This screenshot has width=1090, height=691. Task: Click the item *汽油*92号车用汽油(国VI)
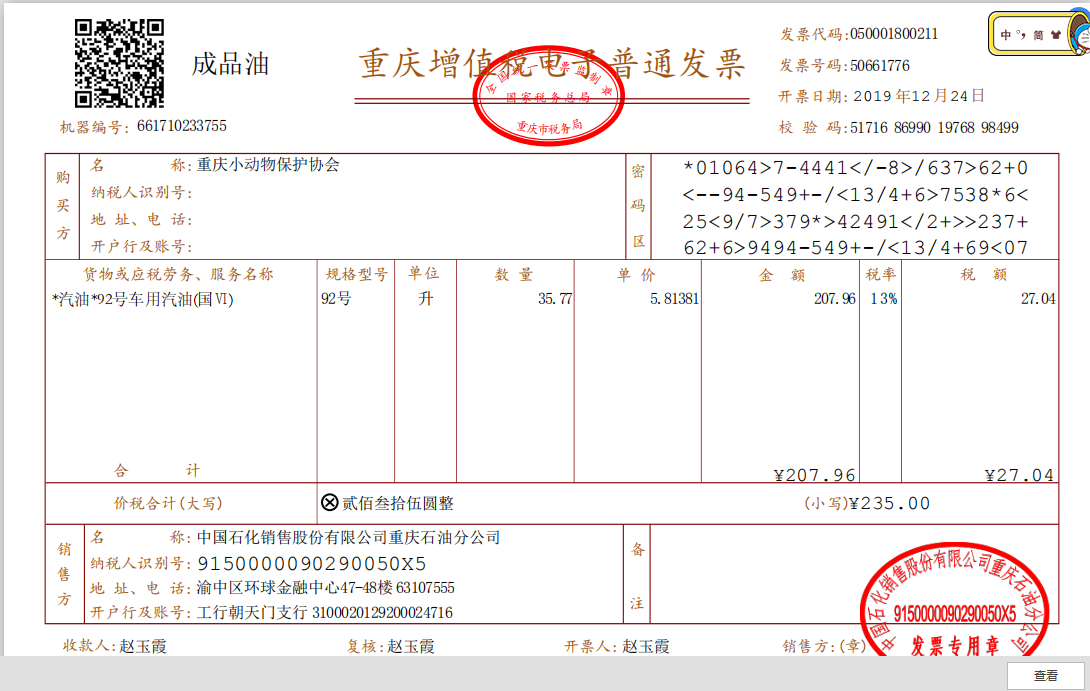143,300
